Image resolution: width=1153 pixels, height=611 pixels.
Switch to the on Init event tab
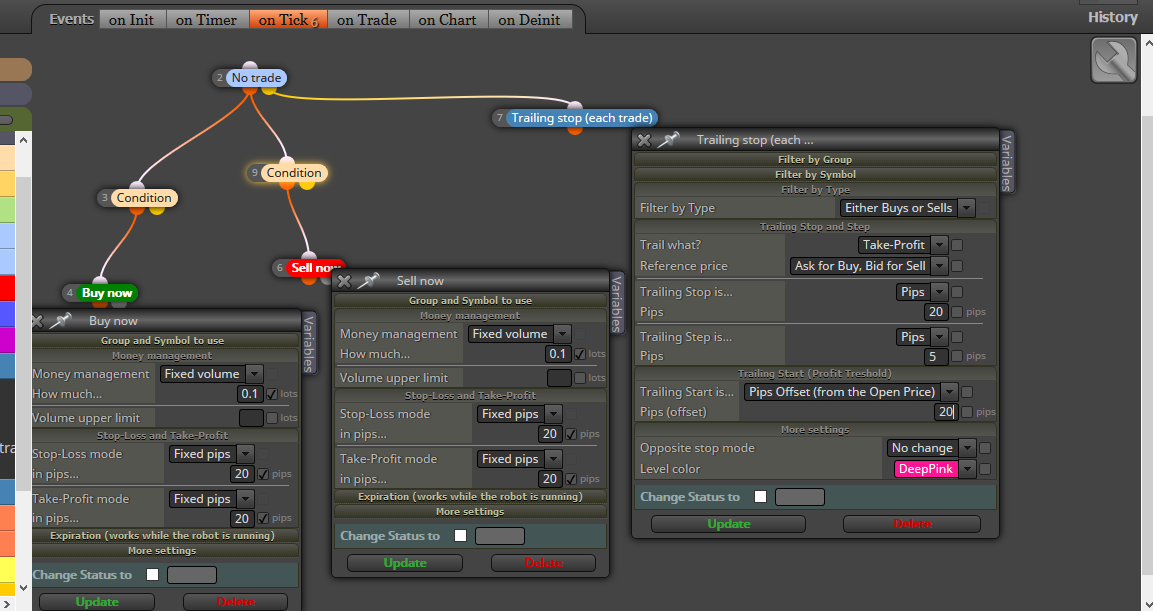132,20
